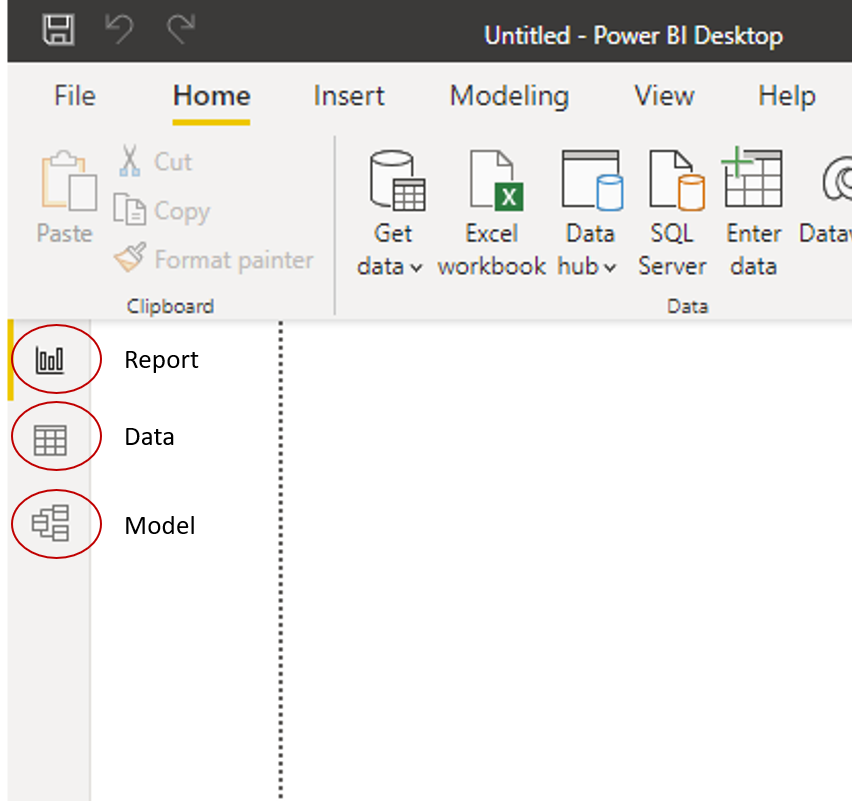The height and width of the screenshot is (801, 852).
Task: Open the Help tab
Action: (x=786, y=96)
